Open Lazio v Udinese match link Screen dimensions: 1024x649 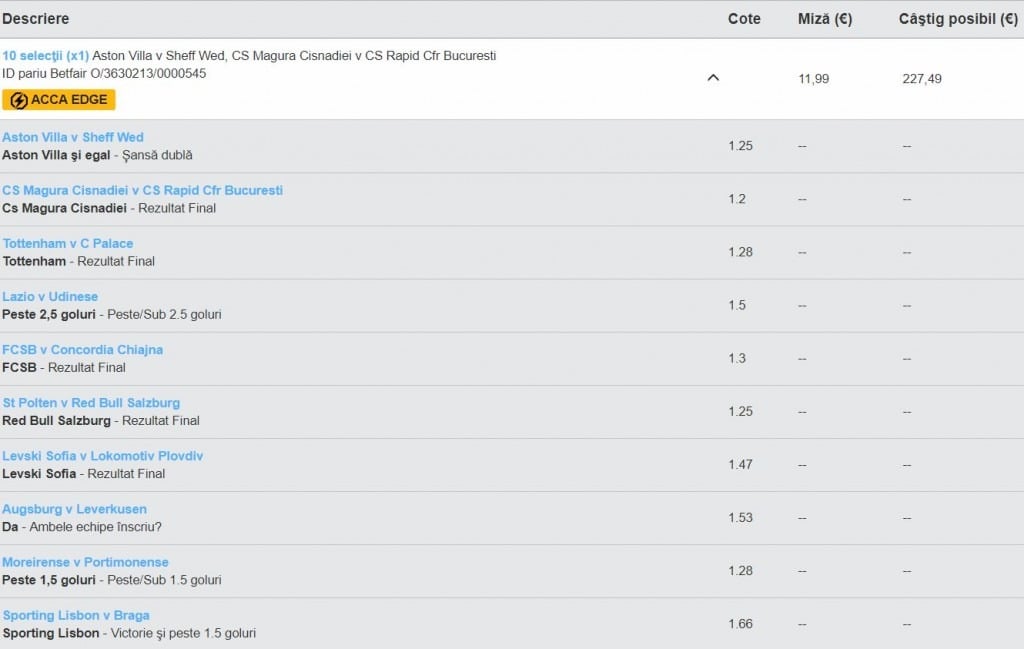[x=50, y=296]
